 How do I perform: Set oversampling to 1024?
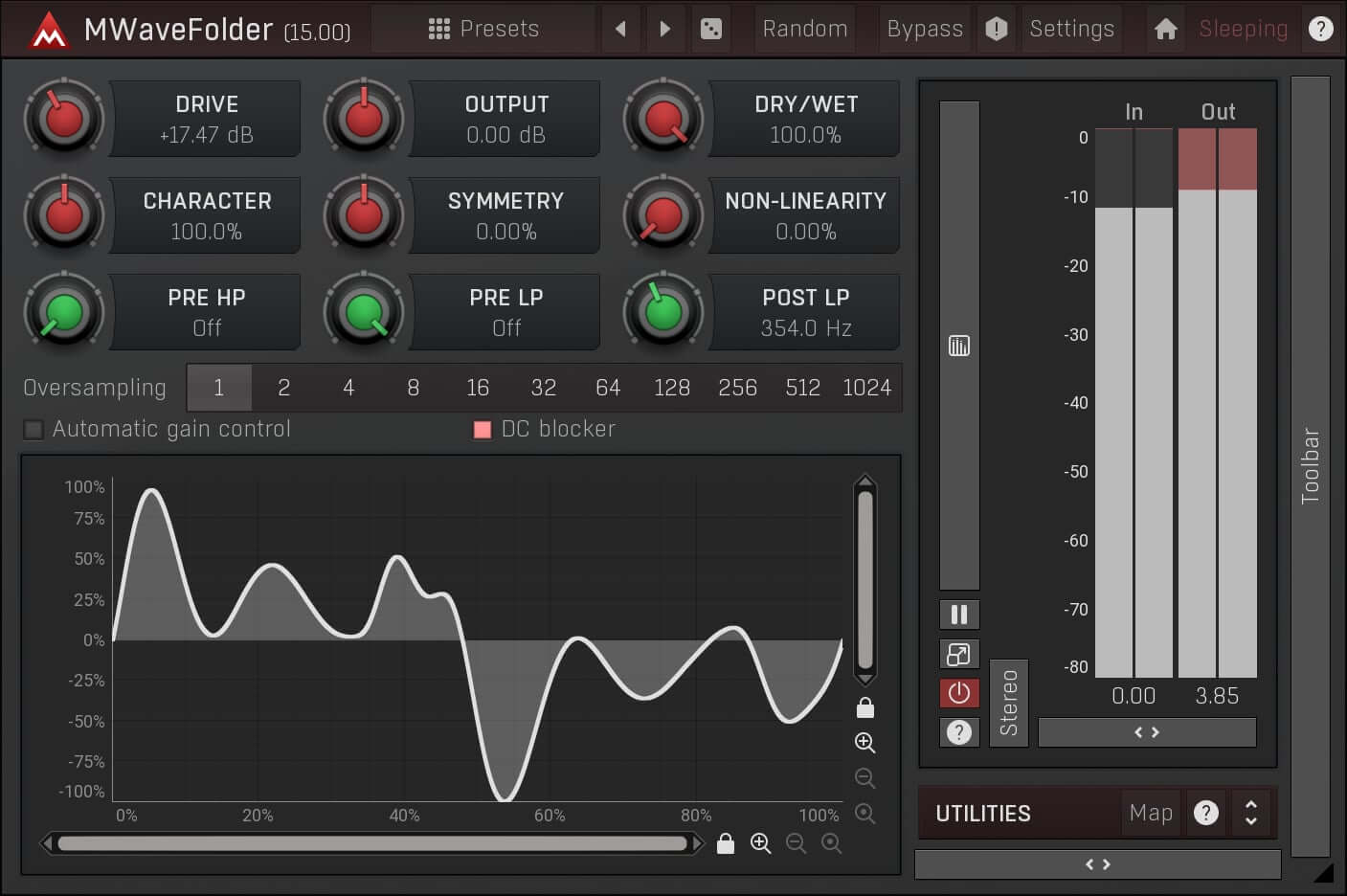pos(867,388)
